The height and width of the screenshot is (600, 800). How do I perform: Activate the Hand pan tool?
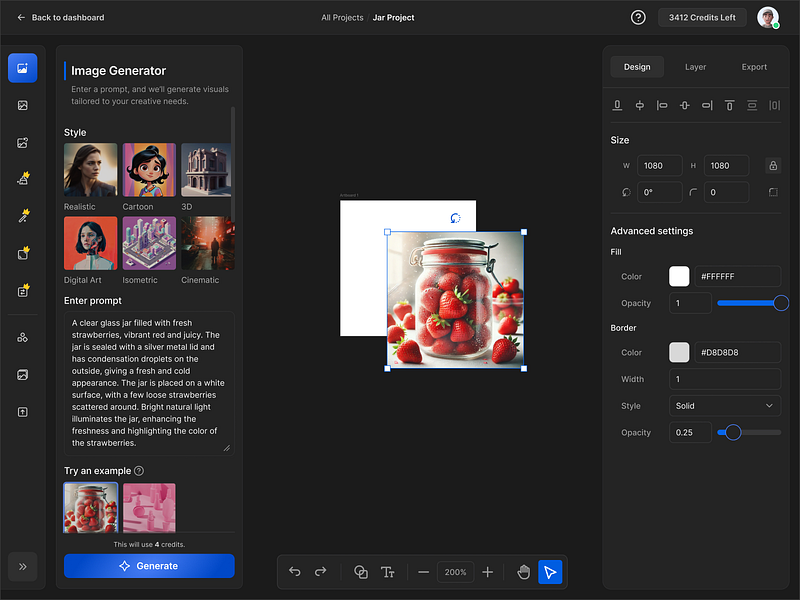tap(523, 572)
